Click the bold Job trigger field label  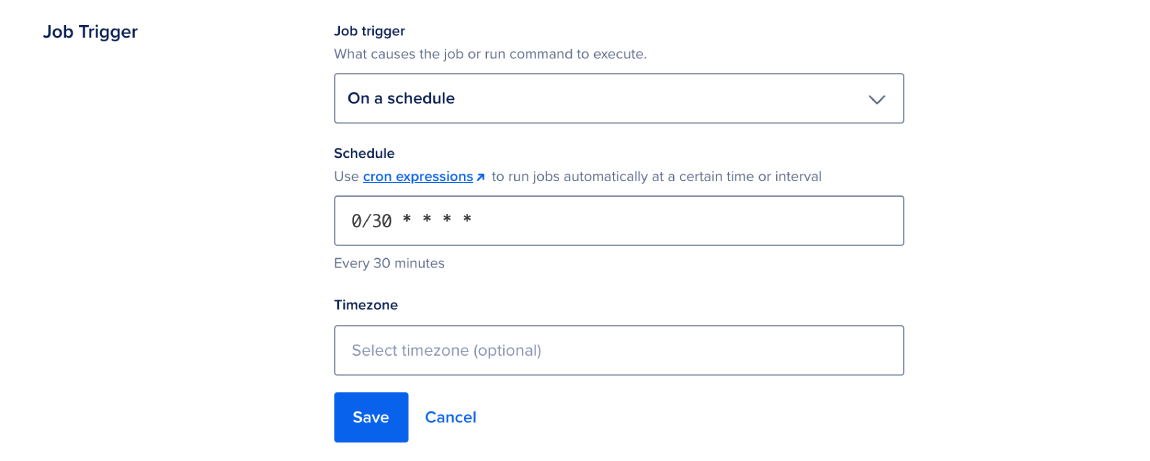click(370, 31)
